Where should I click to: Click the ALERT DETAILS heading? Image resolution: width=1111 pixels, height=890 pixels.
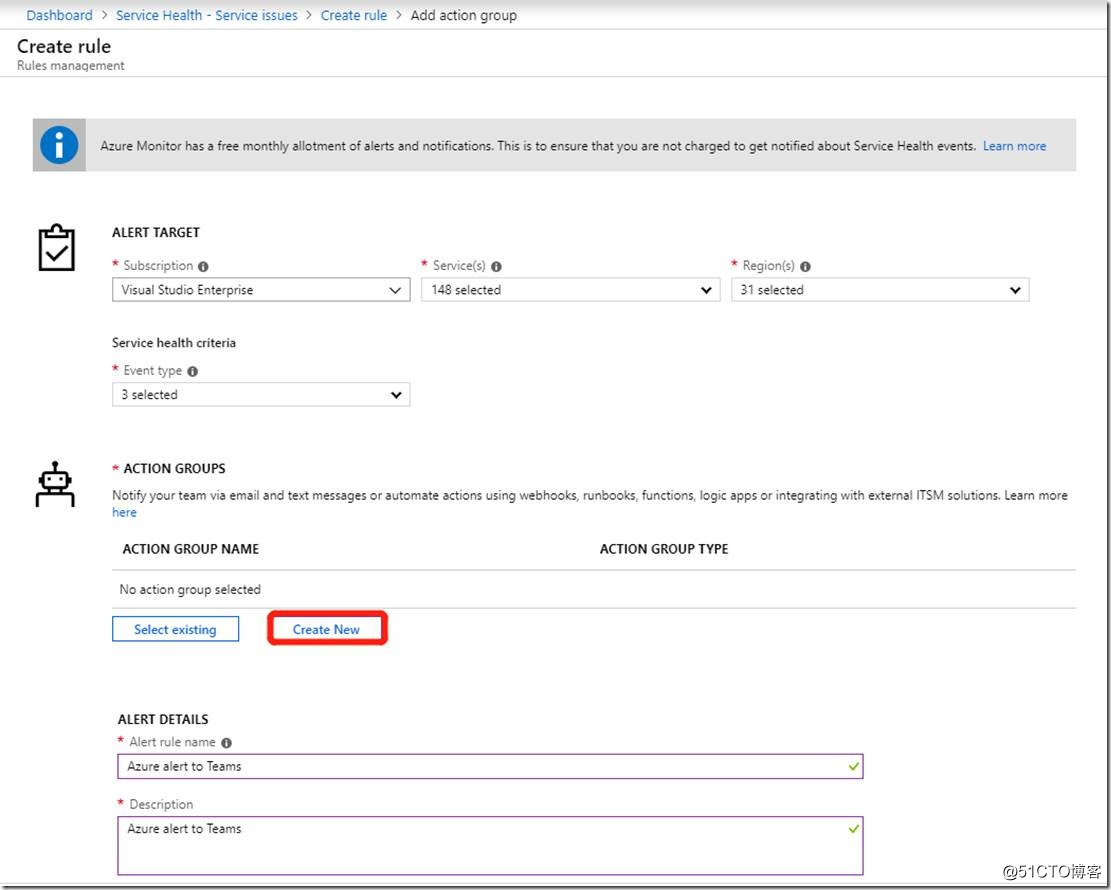pos(163,720)
